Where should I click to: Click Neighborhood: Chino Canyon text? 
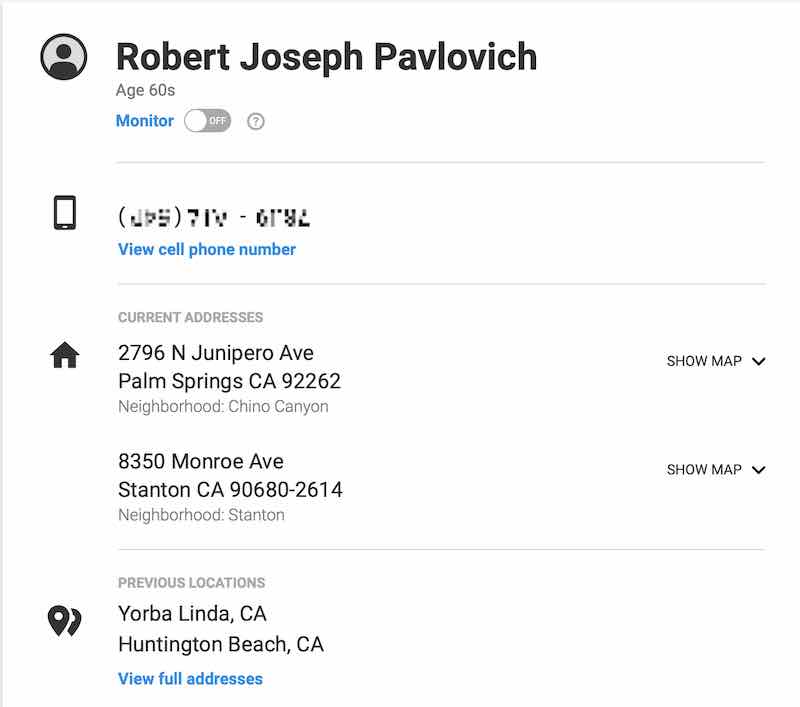click(x=223, y=407)
